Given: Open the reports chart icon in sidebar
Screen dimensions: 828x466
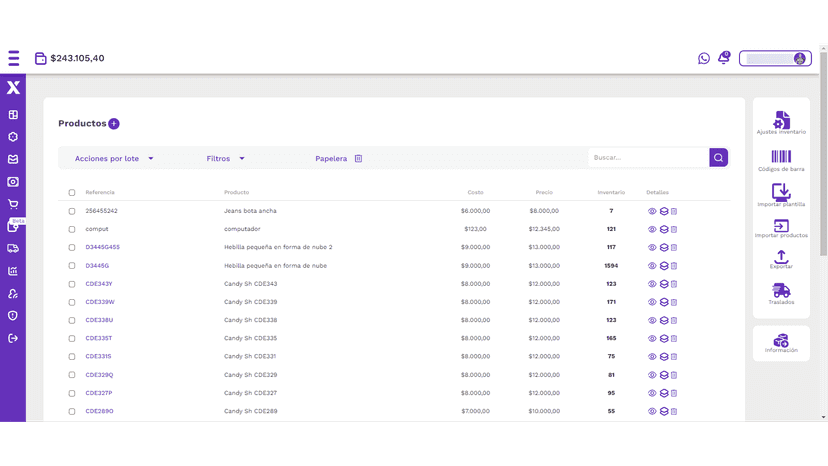Looking at the screenshot, I should pyautogui.click(x=13, y=271).
